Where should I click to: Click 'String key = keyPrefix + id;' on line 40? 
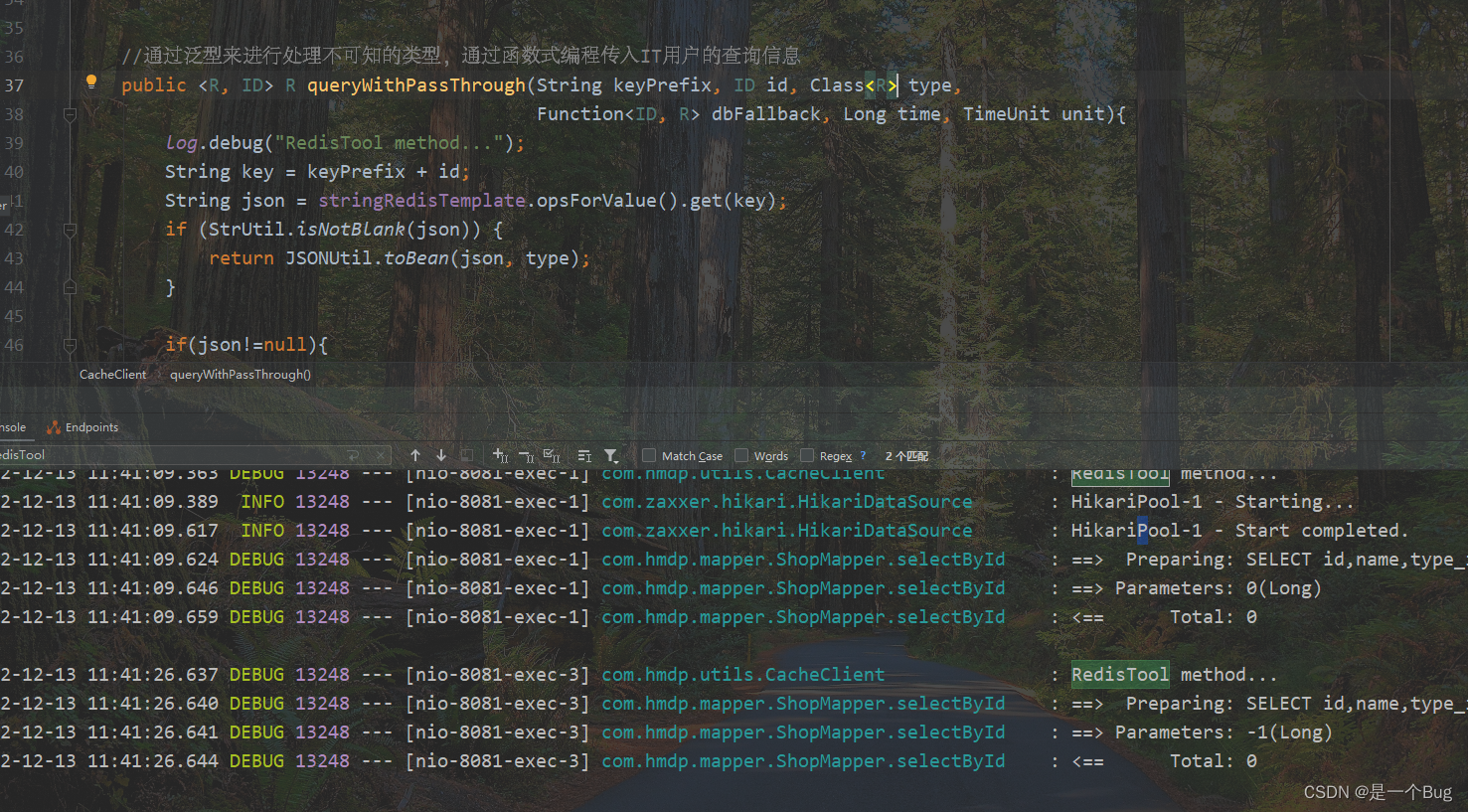pos(317,172)
